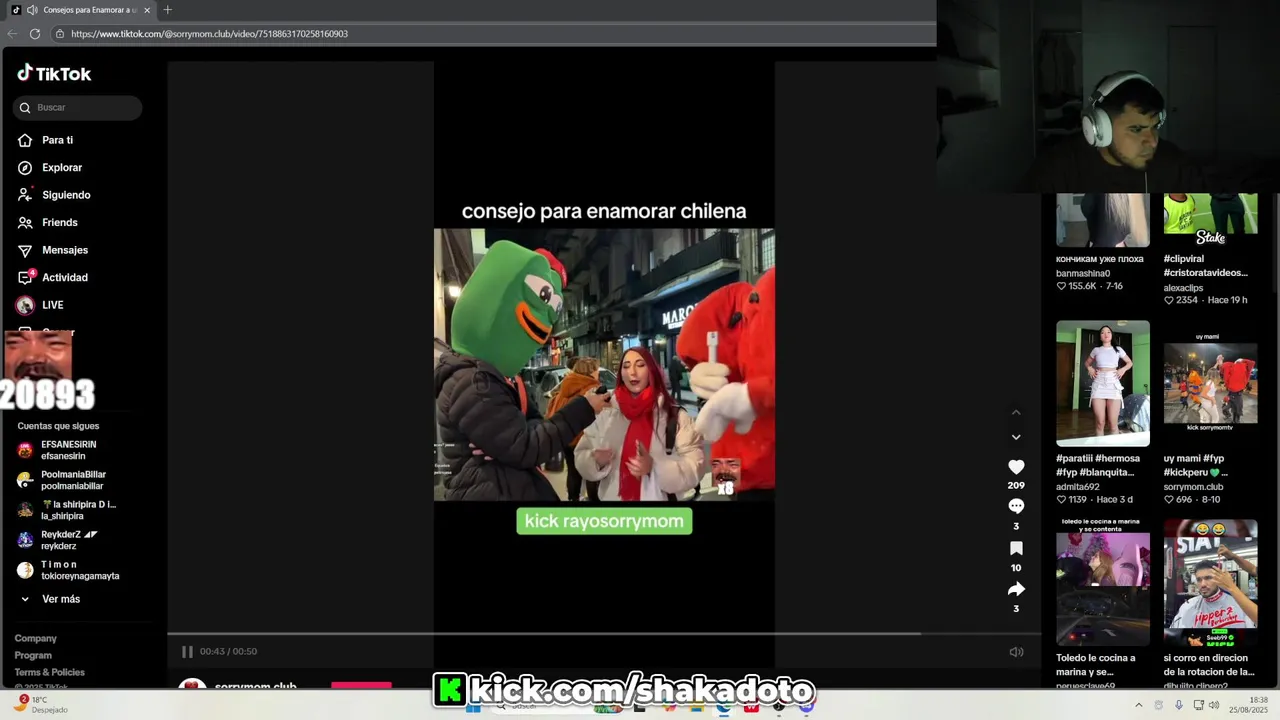The width and height of the screenshot is (1280, 720).
Task: Mute the video with the speaker icon
Action: [x=1016, y=652]
